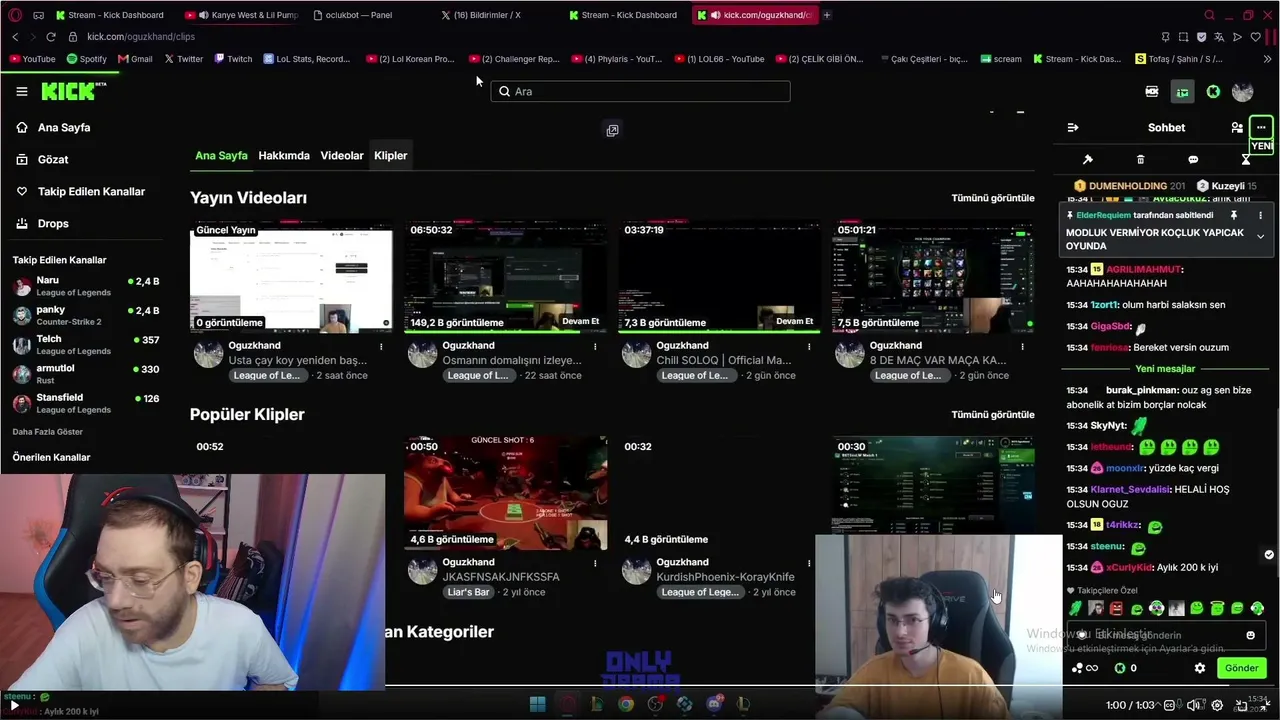Screen dimensions: 1280x720
Task: Reload the page in the browser
Action: click(51, 37)
